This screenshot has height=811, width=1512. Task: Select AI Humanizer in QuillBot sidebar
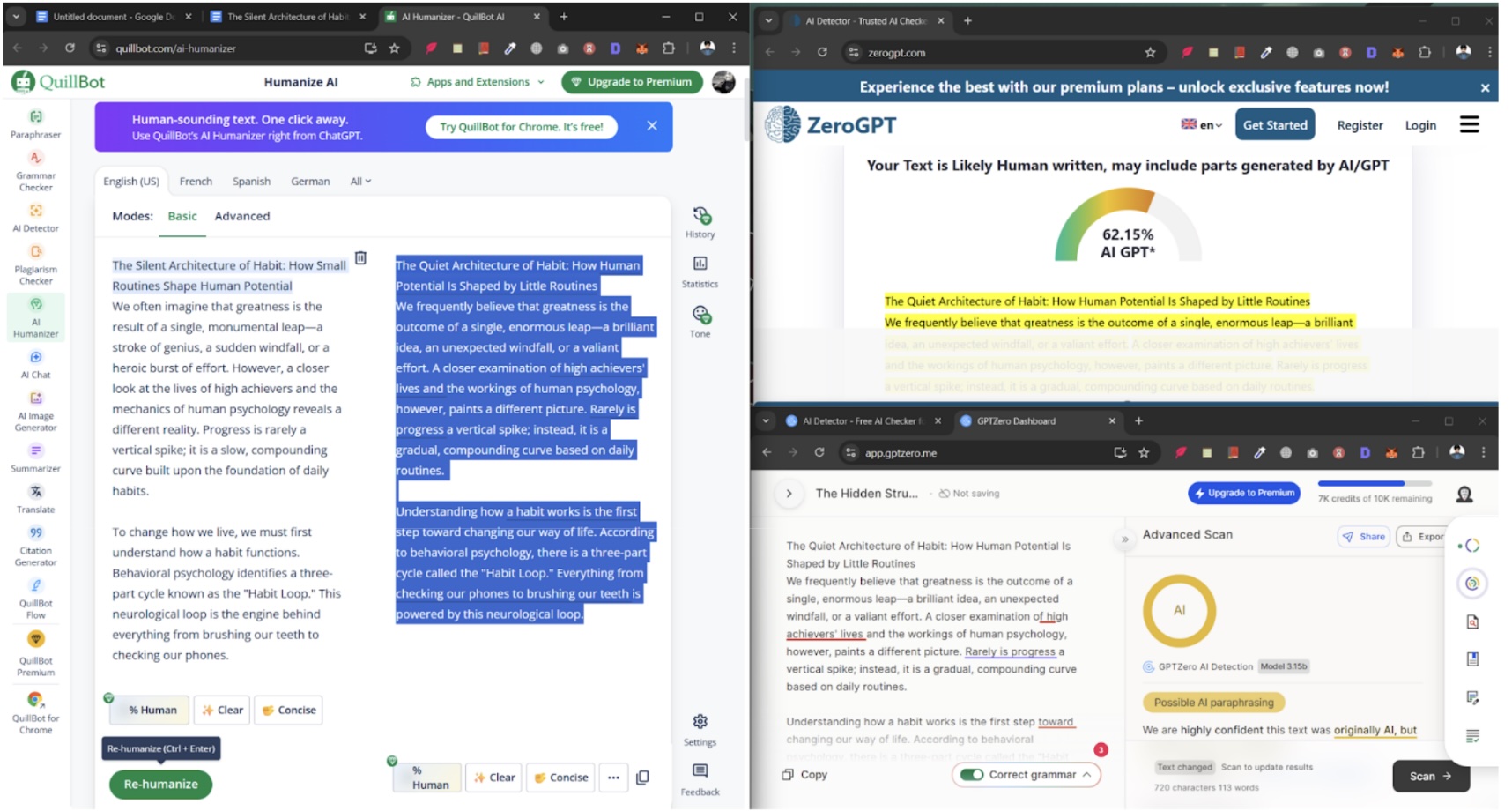point(35,317)
